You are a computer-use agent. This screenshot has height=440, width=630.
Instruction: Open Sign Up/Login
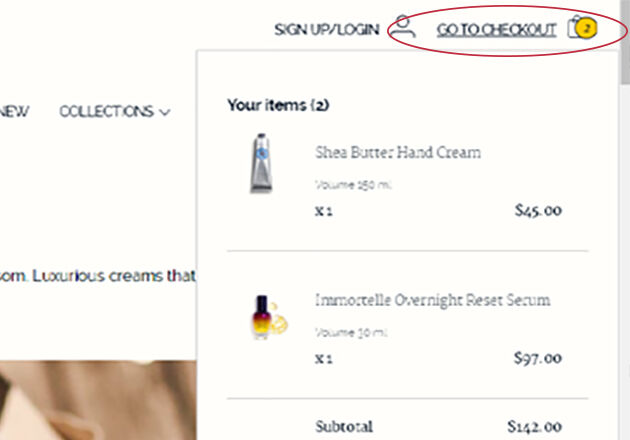327,29
